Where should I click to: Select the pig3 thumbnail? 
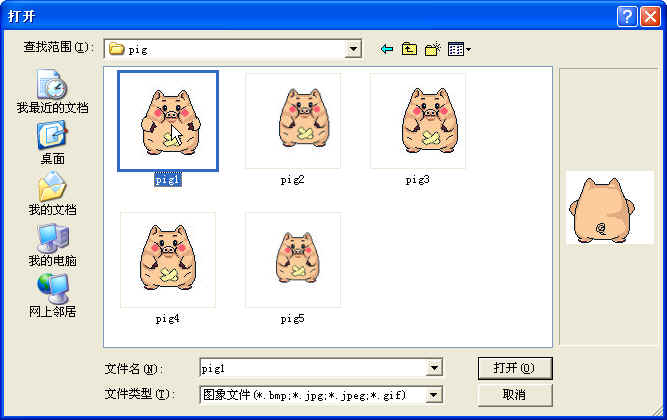pos(418,121)
